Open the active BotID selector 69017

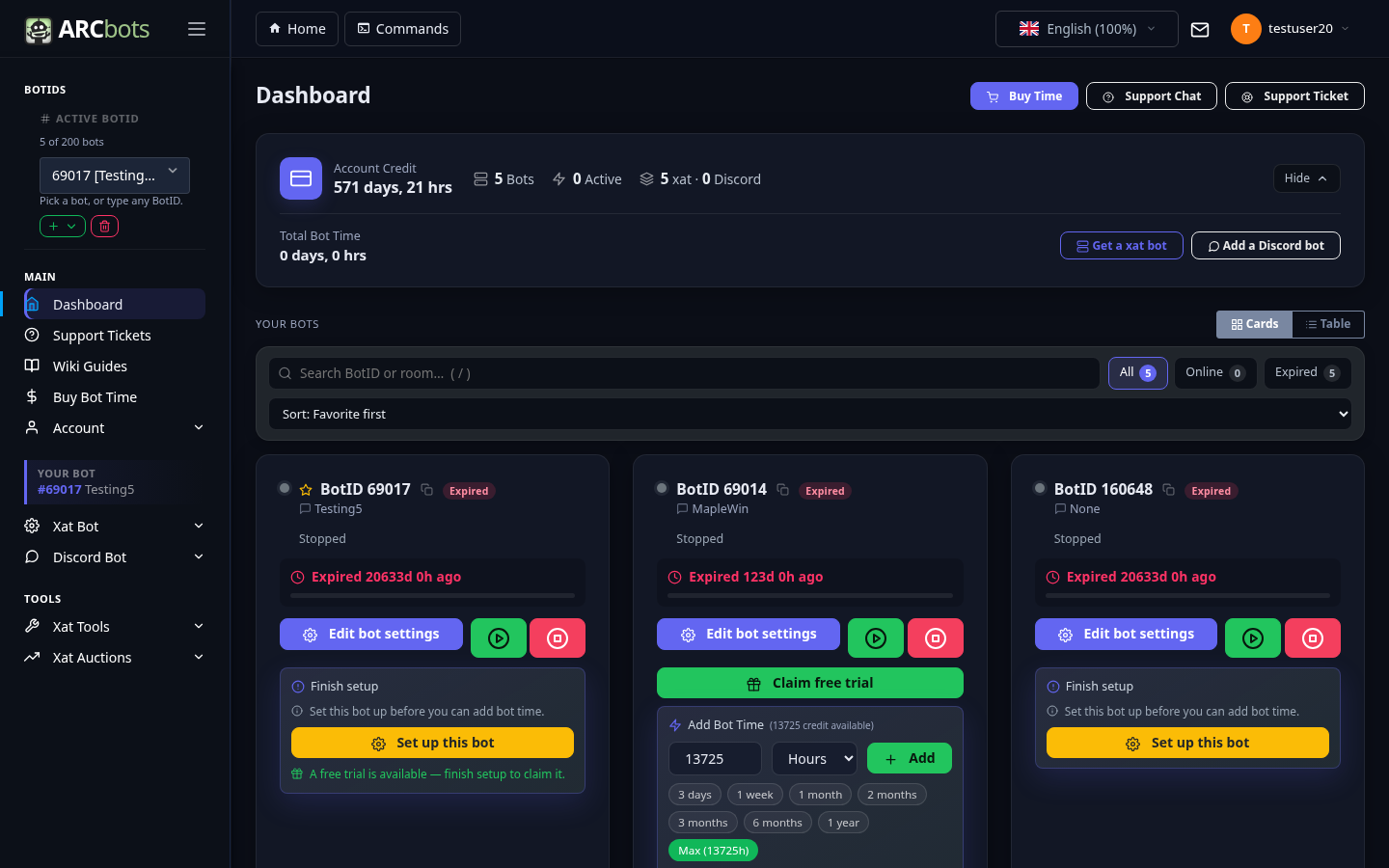click(x=115, y=176)
